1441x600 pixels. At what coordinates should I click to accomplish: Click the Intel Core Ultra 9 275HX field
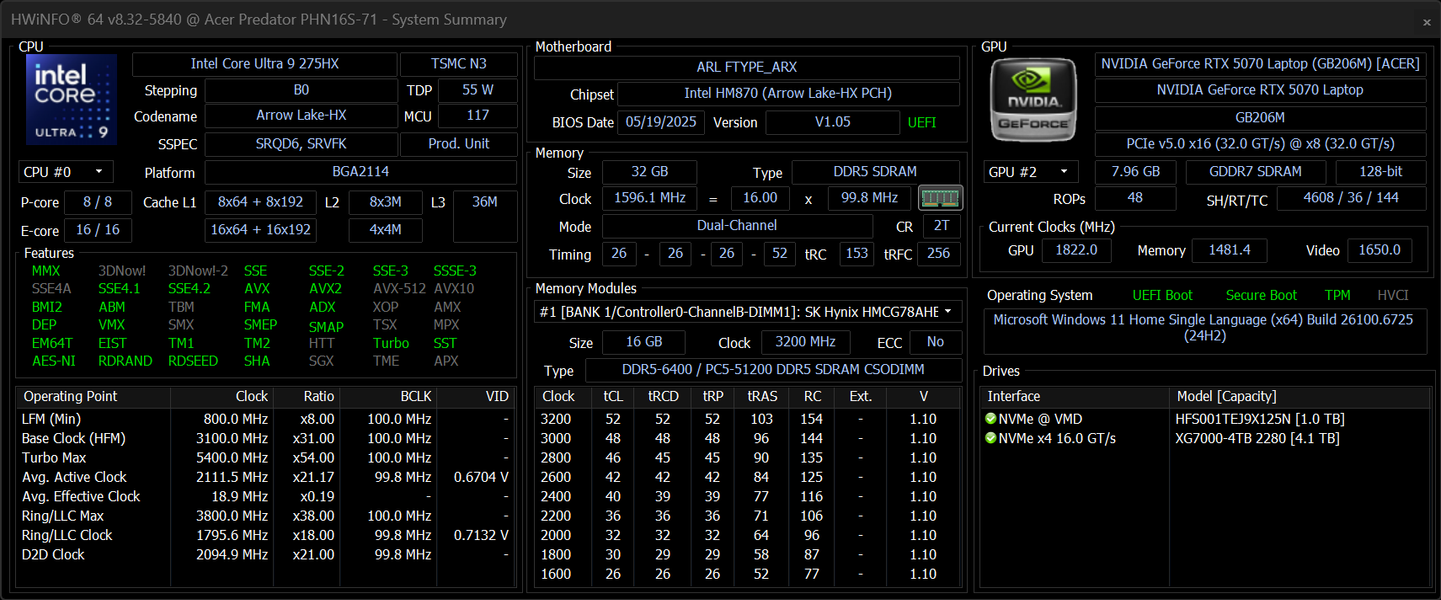pyautogui.click(x=265, y=63)
